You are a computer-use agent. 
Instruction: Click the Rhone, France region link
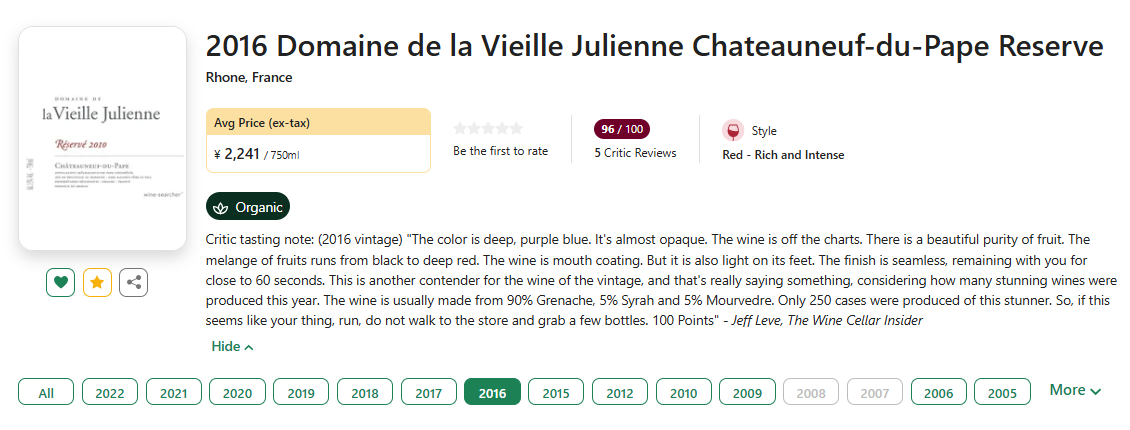[249, 77]
